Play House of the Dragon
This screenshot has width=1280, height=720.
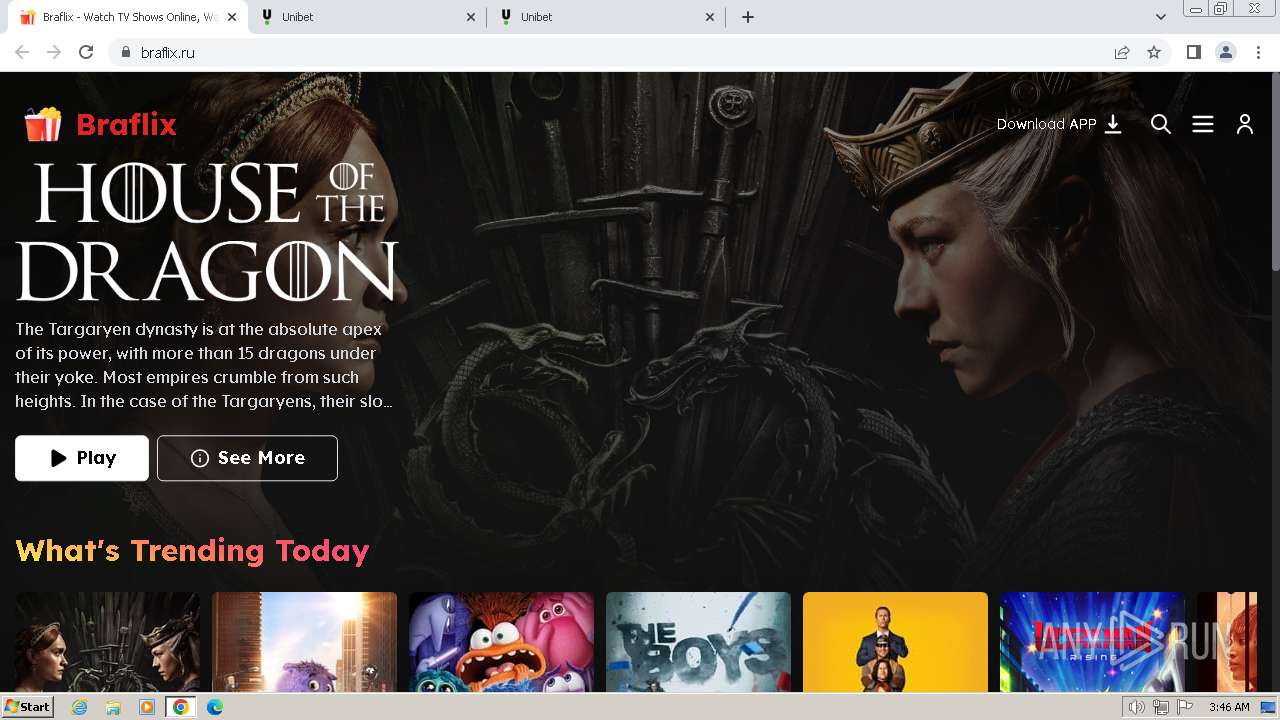(x=82, y=458)
